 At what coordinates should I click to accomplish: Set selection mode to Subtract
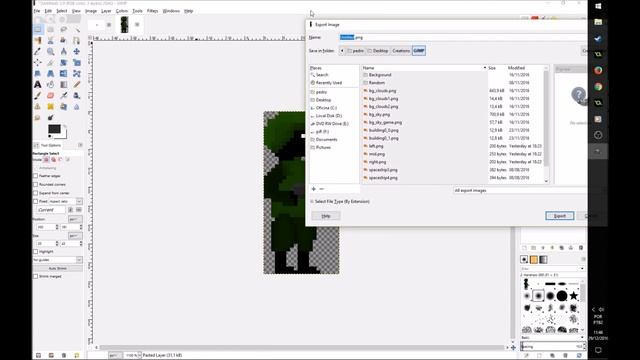[60, 160]
